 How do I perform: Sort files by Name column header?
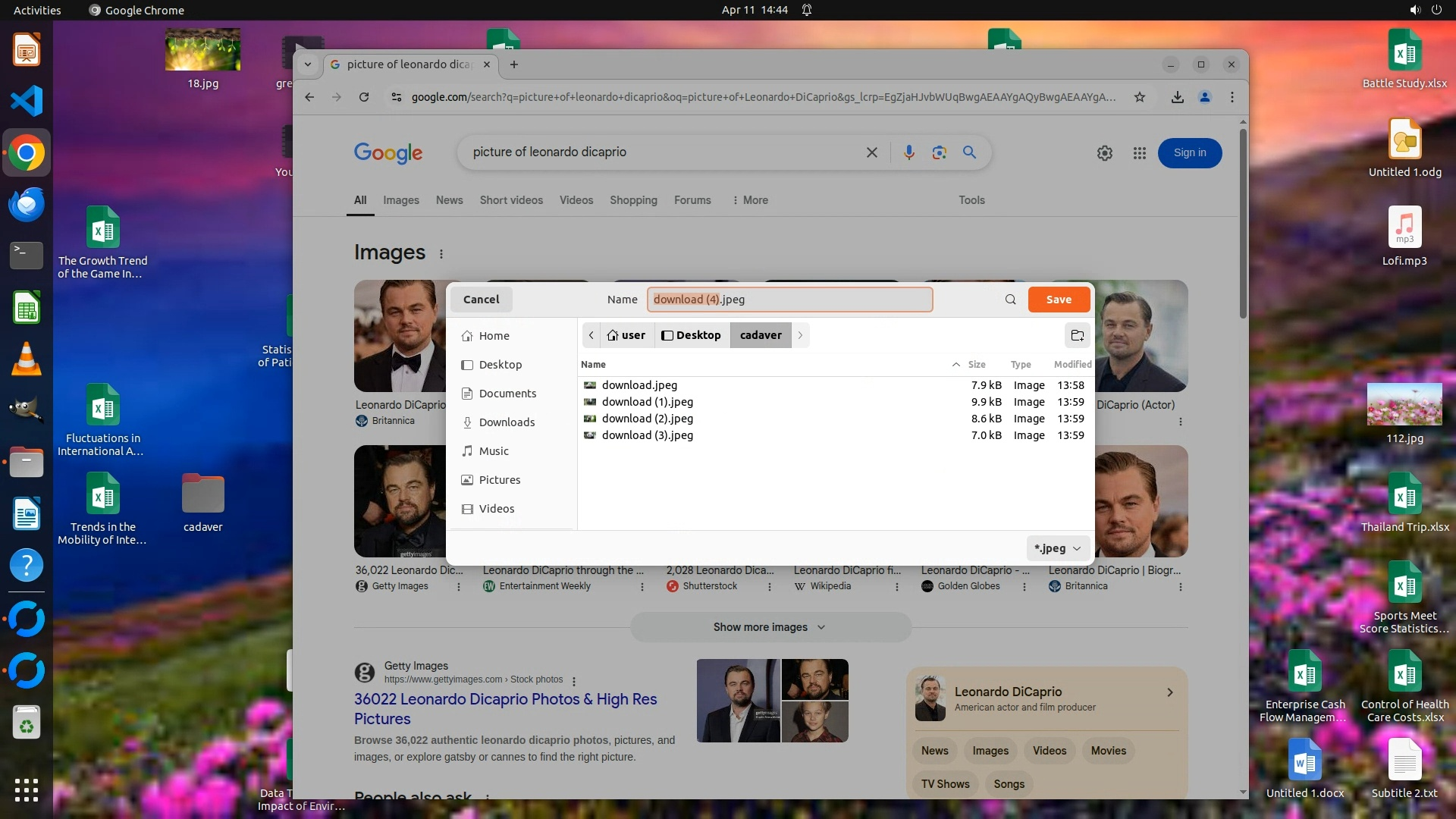coord(594,365)
